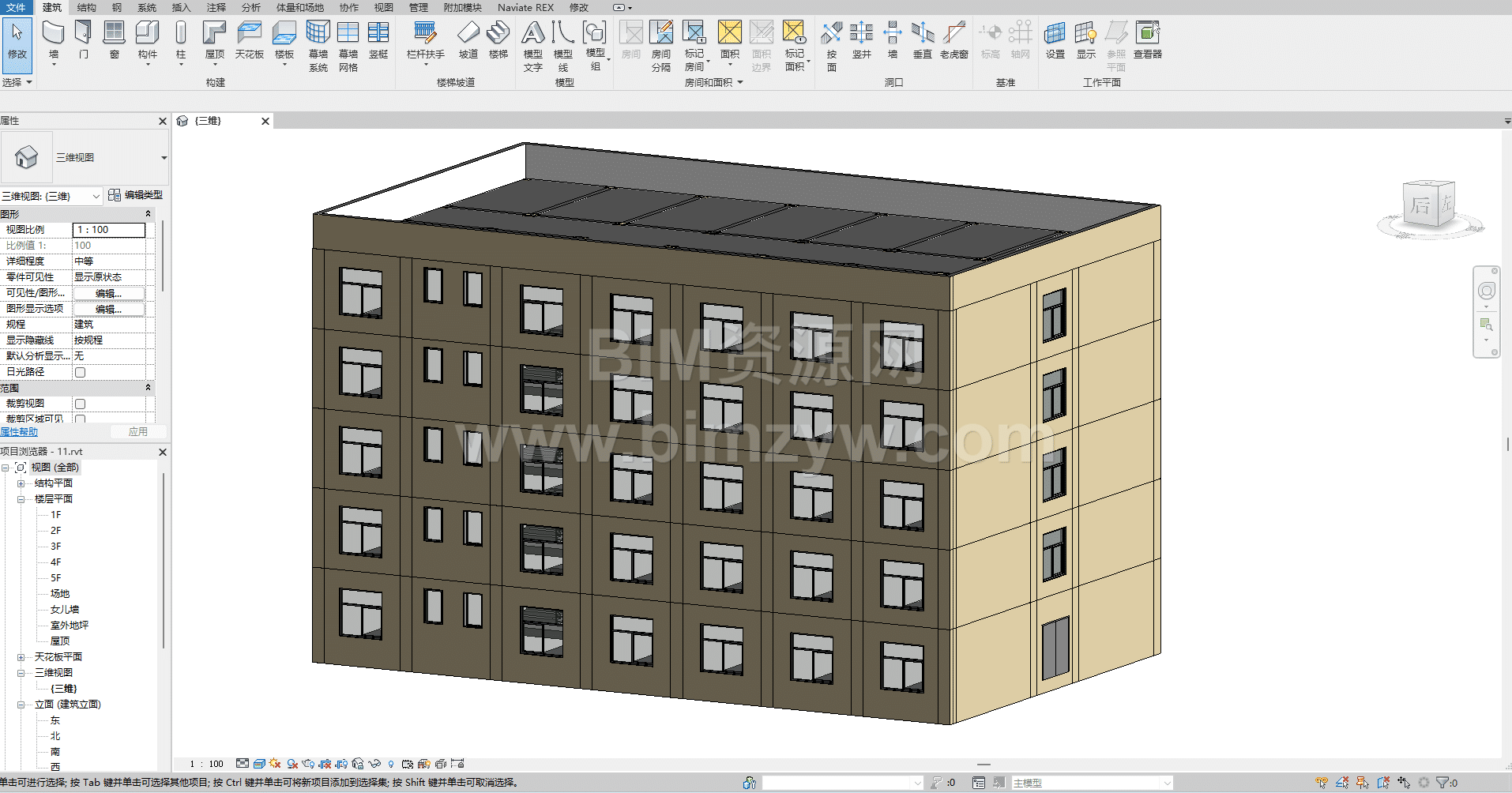
Task: Open the 东 elevation view in browser
Action: point(55,720)
